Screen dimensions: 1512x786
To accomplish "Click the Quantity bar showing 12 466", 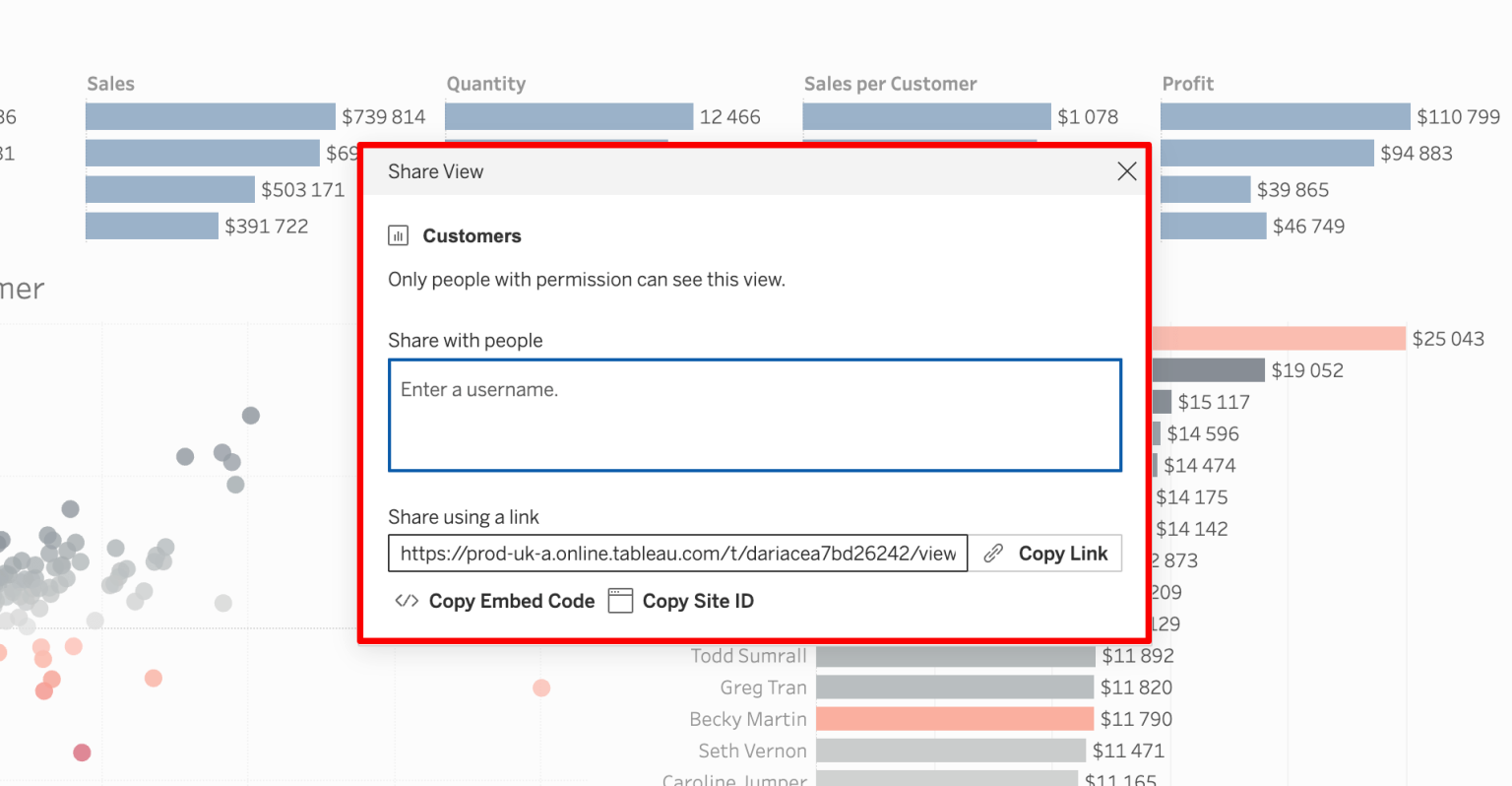I will 569,116.
